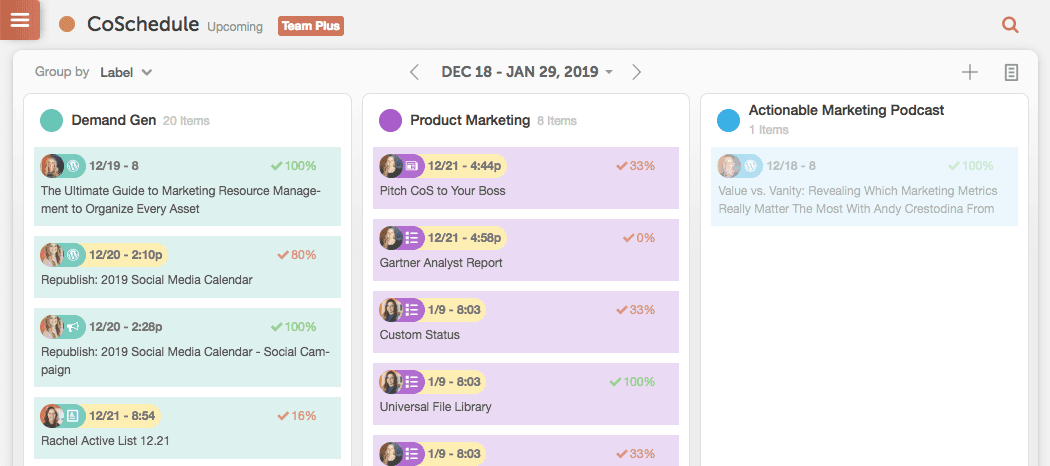Click 12/21 - 4:58p date pill
Image resolution: width=1050 pixels, height=466 pixels.
[x=465, y=238]
